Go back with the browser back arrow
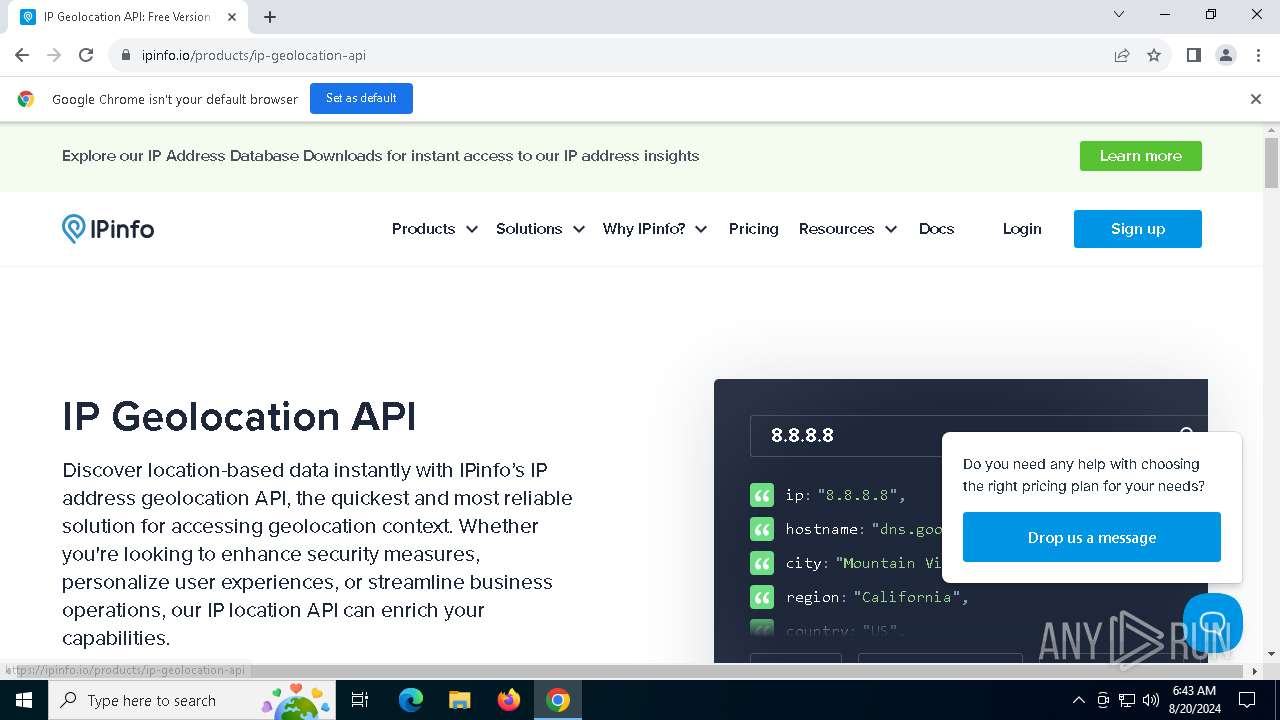The height and width of the screenshot is (720, 1280). [x=22, y=55]
